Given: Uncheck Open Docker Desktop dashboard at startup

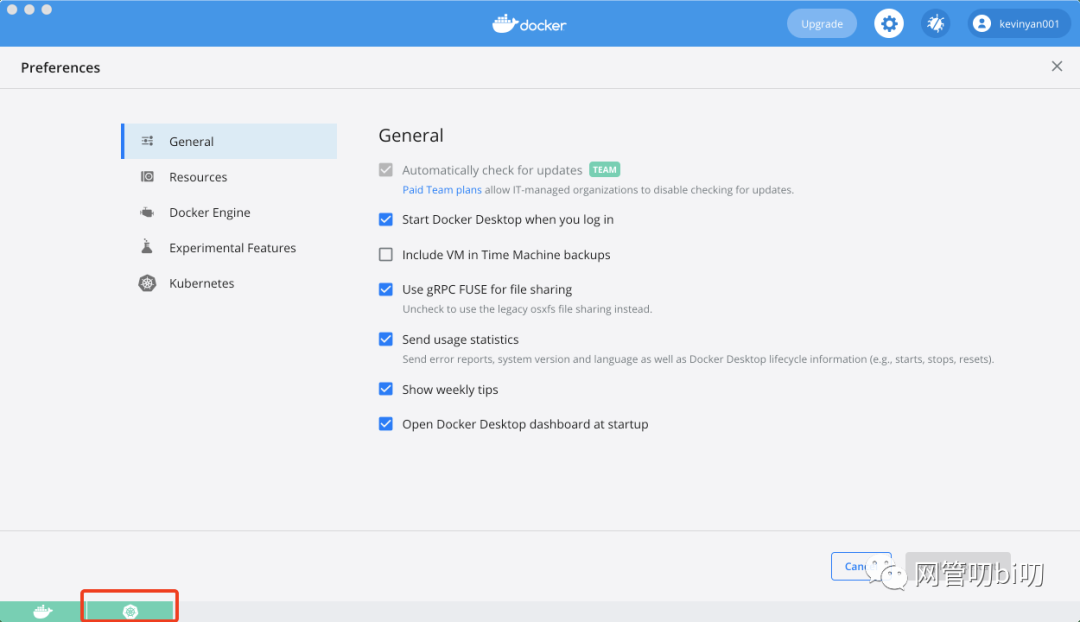Looking at the screenshot, I should (x=386, y=424).
